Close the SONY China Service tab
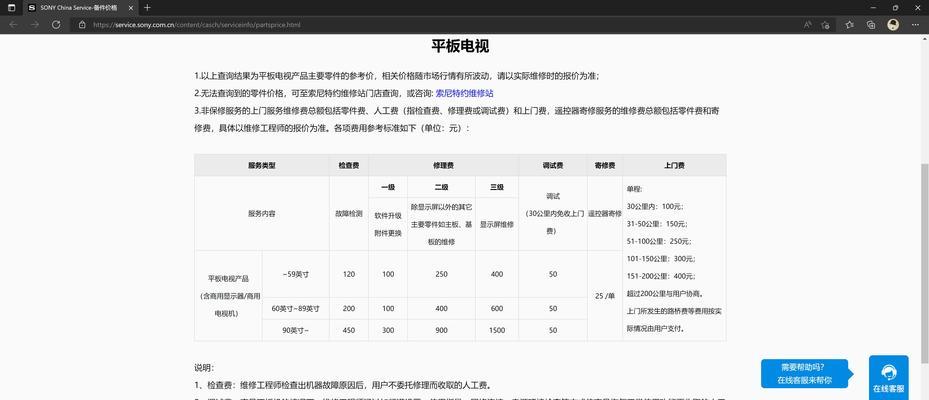 click(x=131, y=8)
